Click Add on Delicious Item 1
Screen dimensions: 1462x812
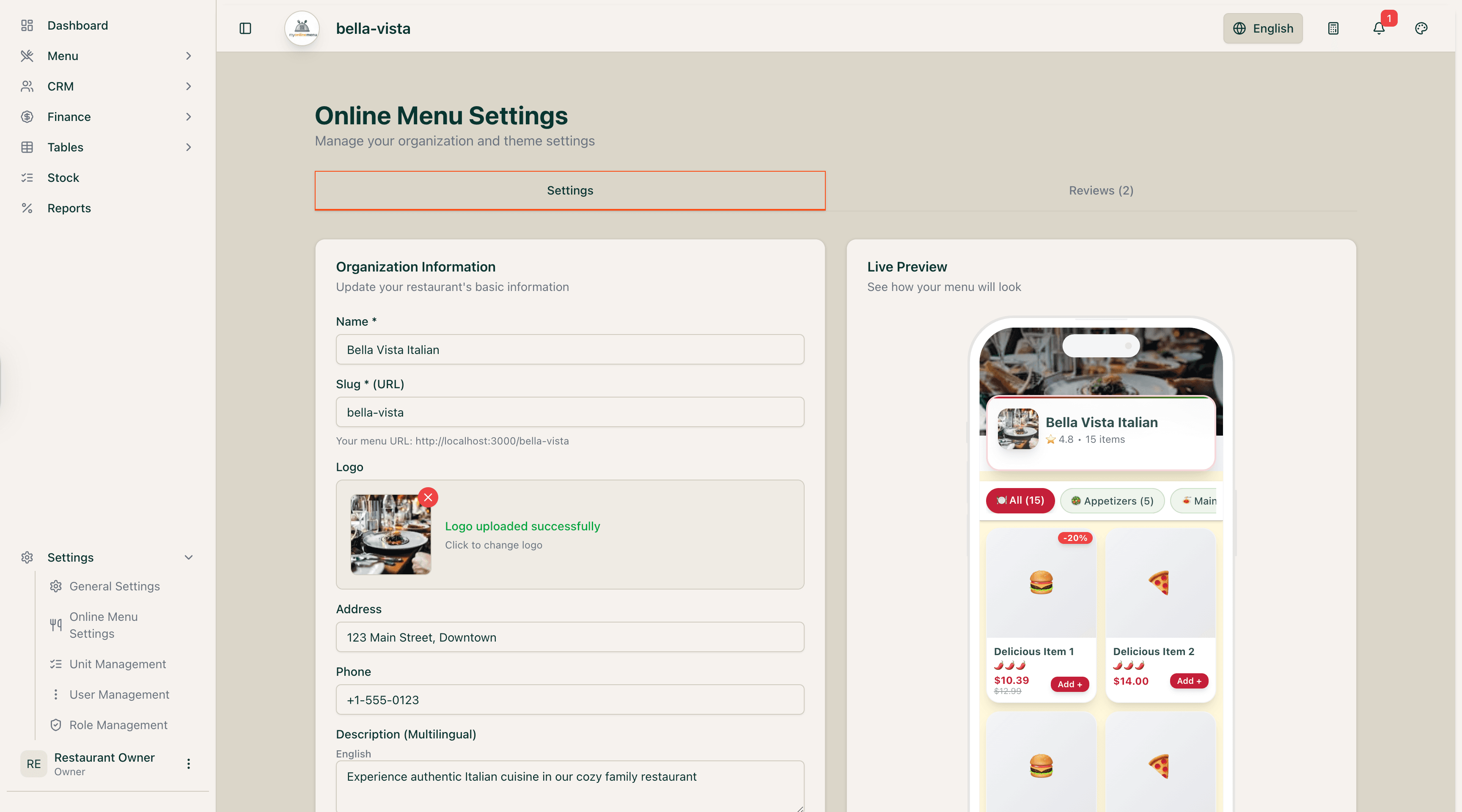coord(1069,684)
